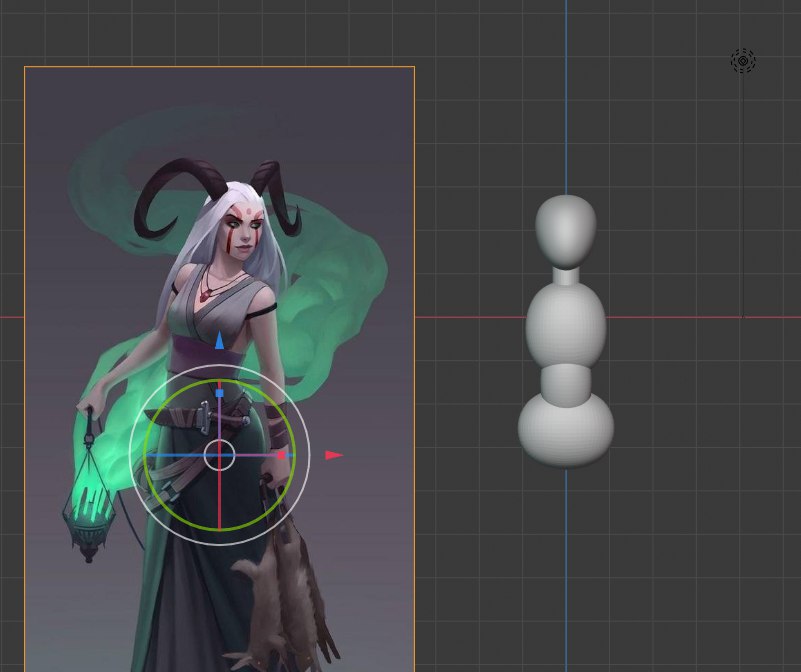
Task: Click the blue square Z-axis scale handle
Action: [x=220, y=393]
